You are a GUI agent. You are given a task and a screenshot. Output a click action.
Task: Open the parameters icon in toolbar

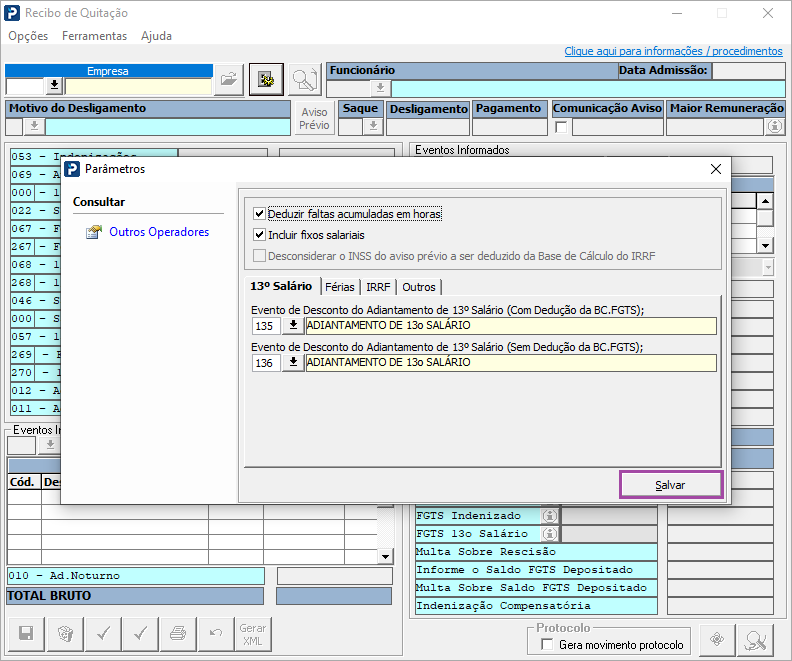pyautogui.click(x=265, y=80)
